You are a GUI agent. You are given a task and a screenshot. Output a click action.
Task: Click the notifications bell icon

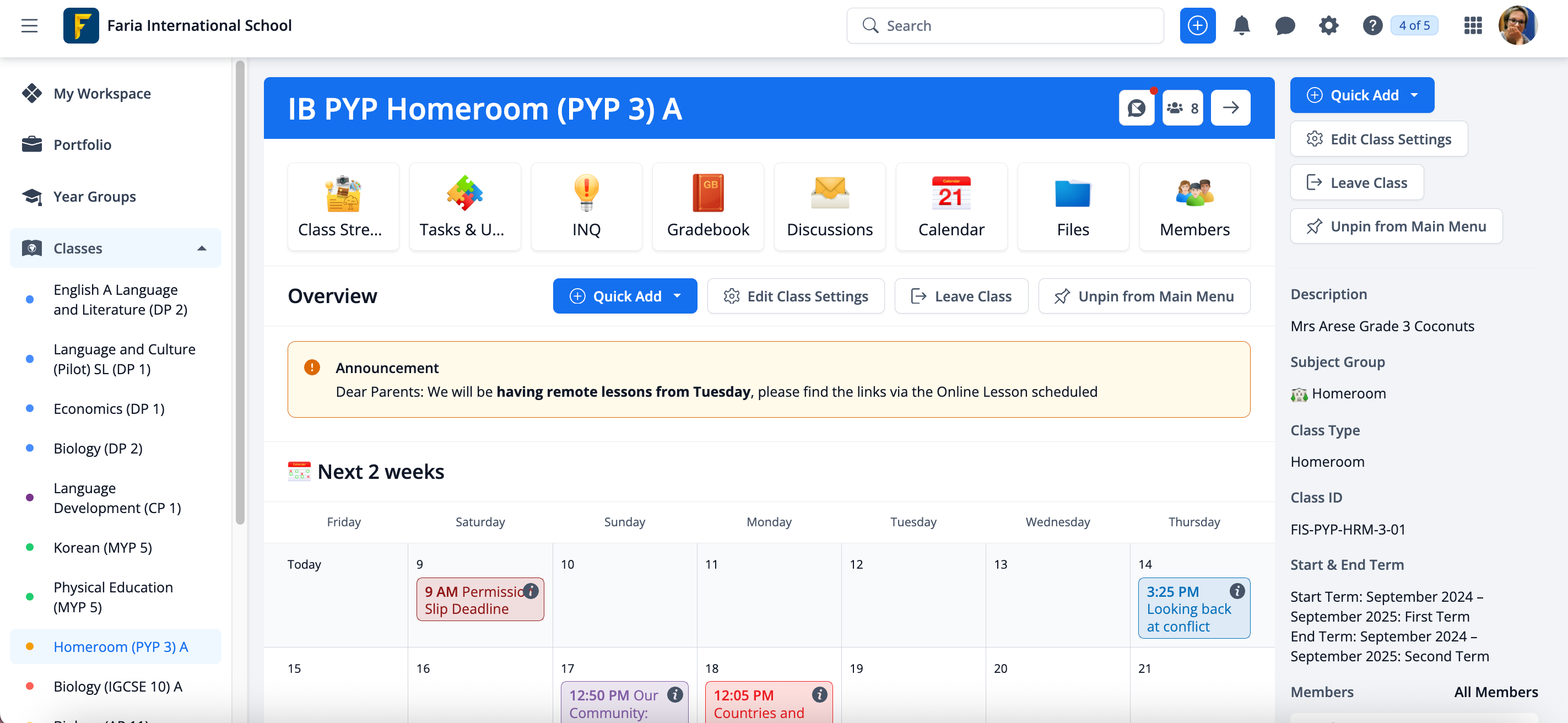(1241, 25)
